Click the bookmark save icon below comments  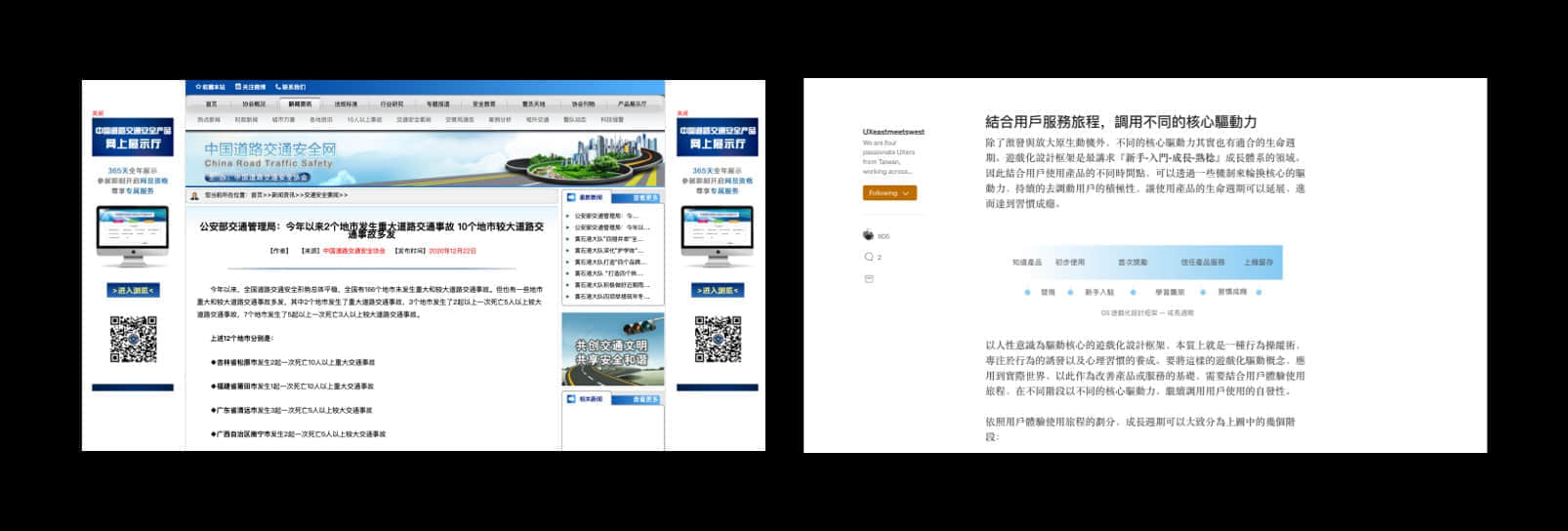tap(869, 279)
